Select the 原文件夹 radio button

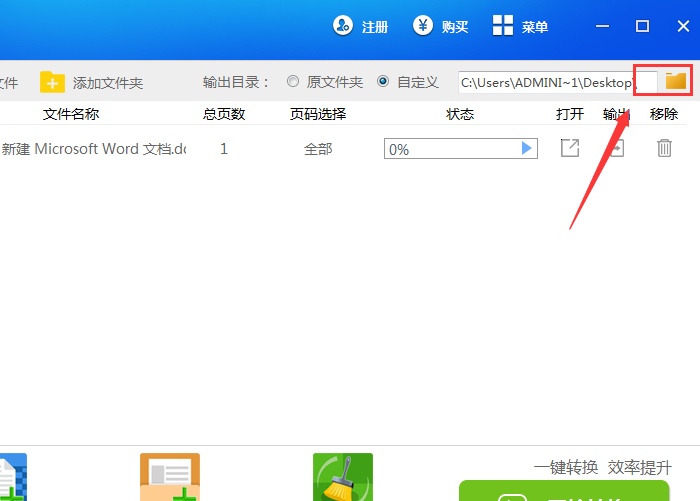293,82
